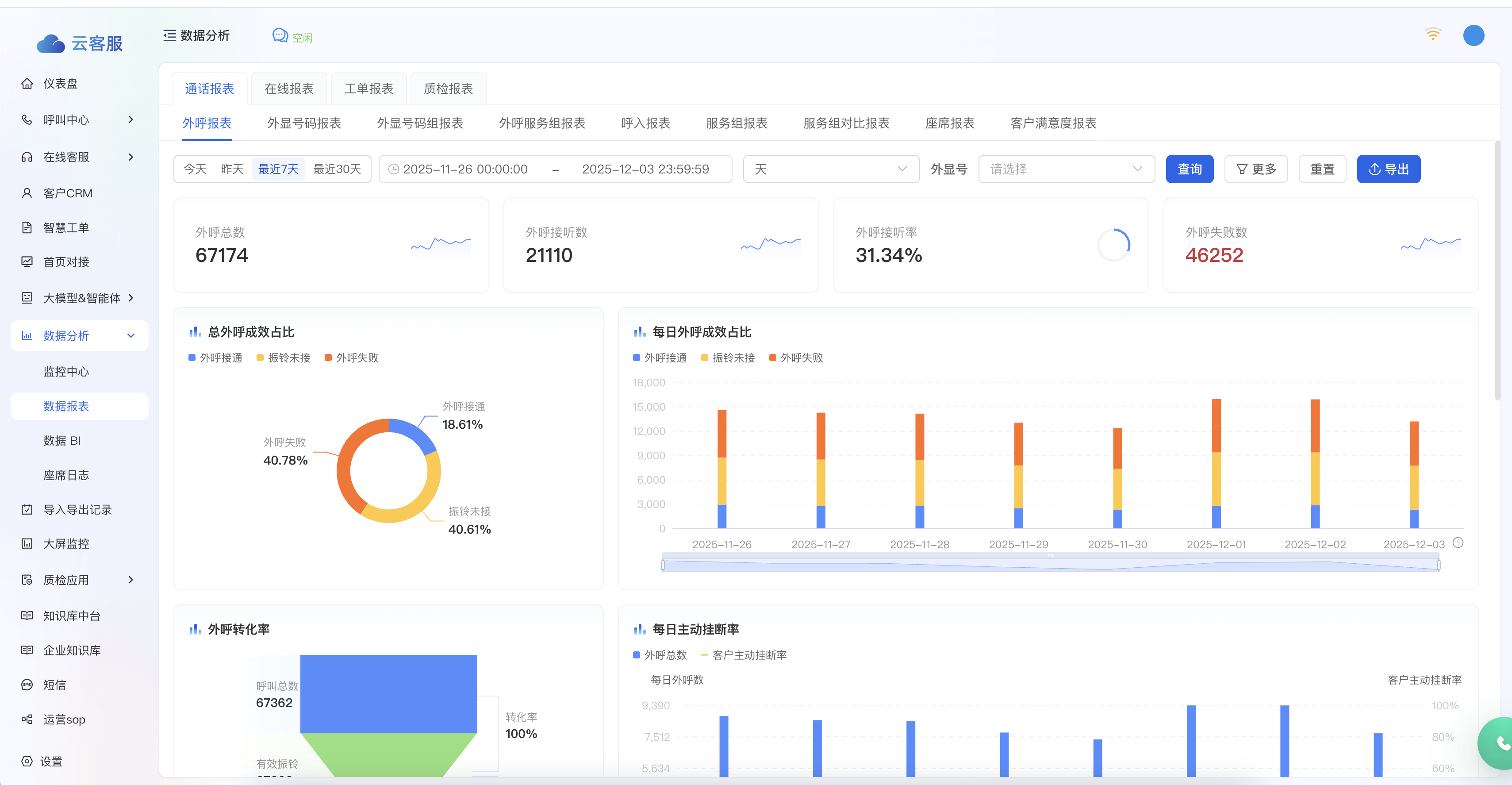Click the date range zoom slider under the bar chart
1512x785 pixels.
1050,565
